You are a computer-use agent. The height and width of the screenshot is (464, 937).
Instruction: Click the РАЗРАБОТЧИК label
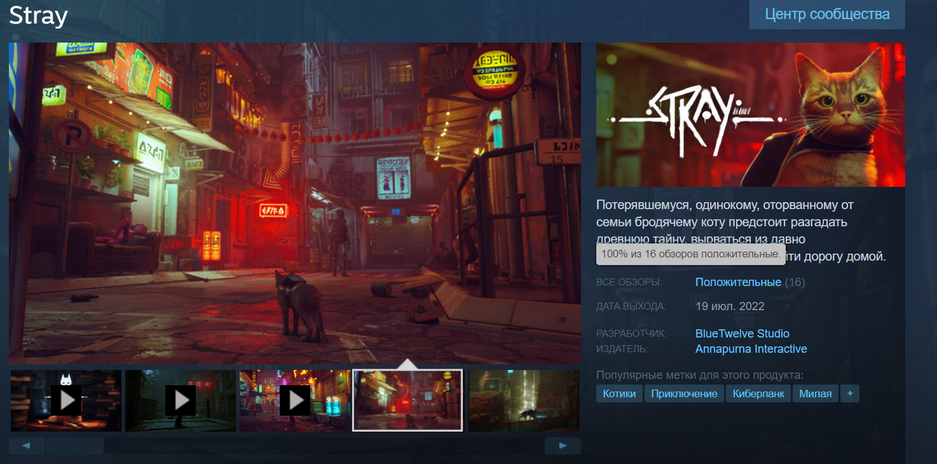631,334
